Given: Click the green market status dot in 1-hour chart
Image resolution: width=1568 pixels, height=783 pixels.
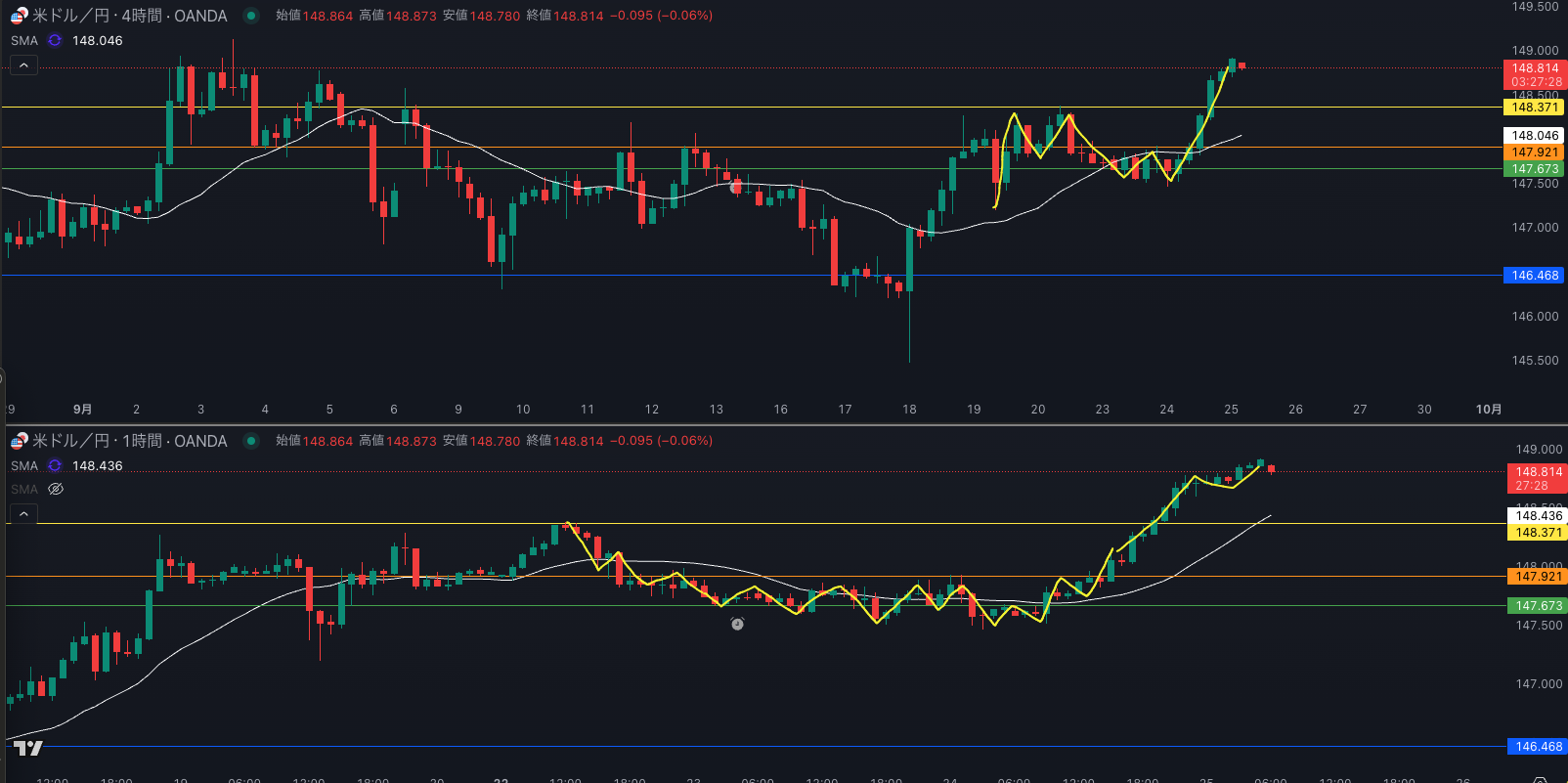Looking at the screenshot, I should coord(251,441).
